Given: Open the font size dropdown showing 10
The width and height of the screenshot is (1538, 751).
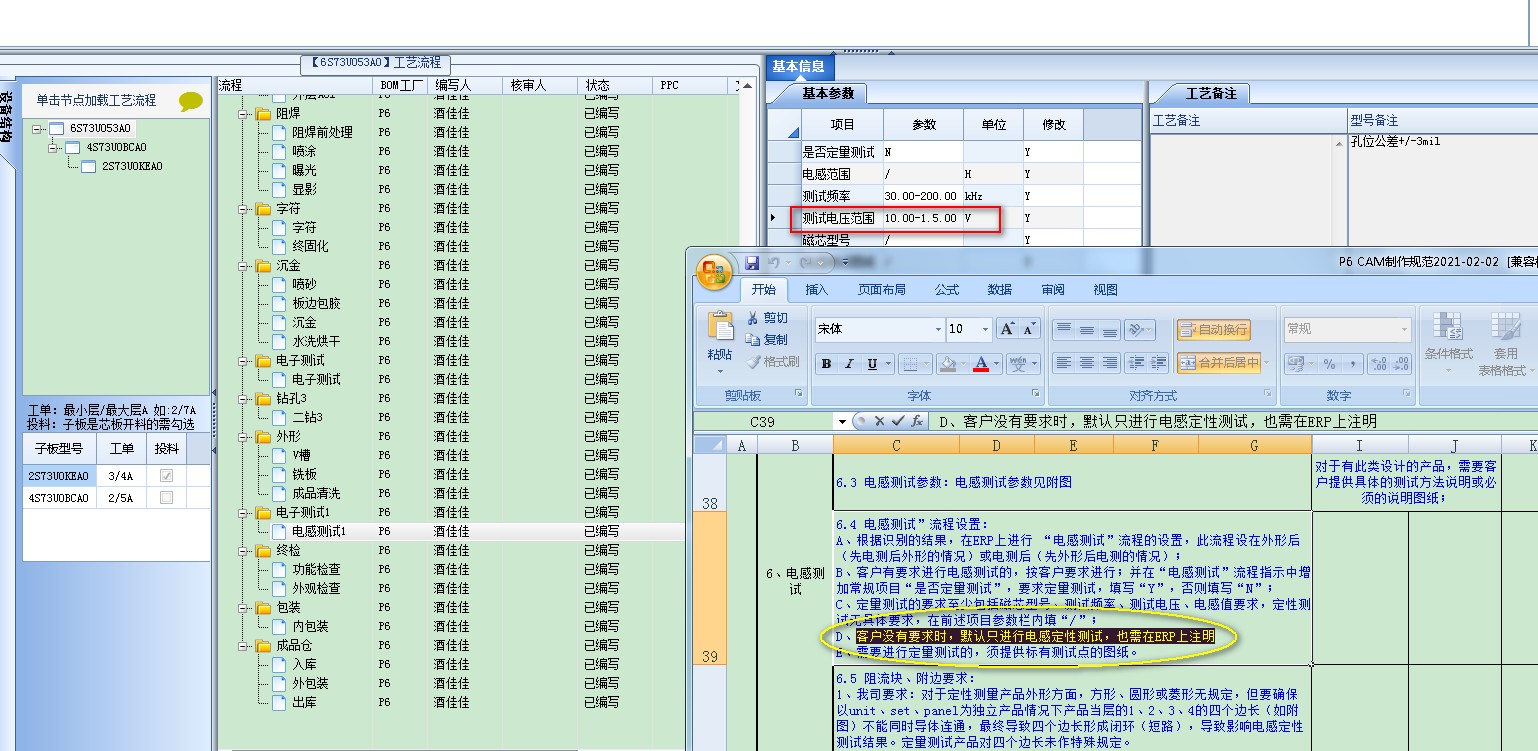Looking at the screenshot, I should tap(986, 329).
